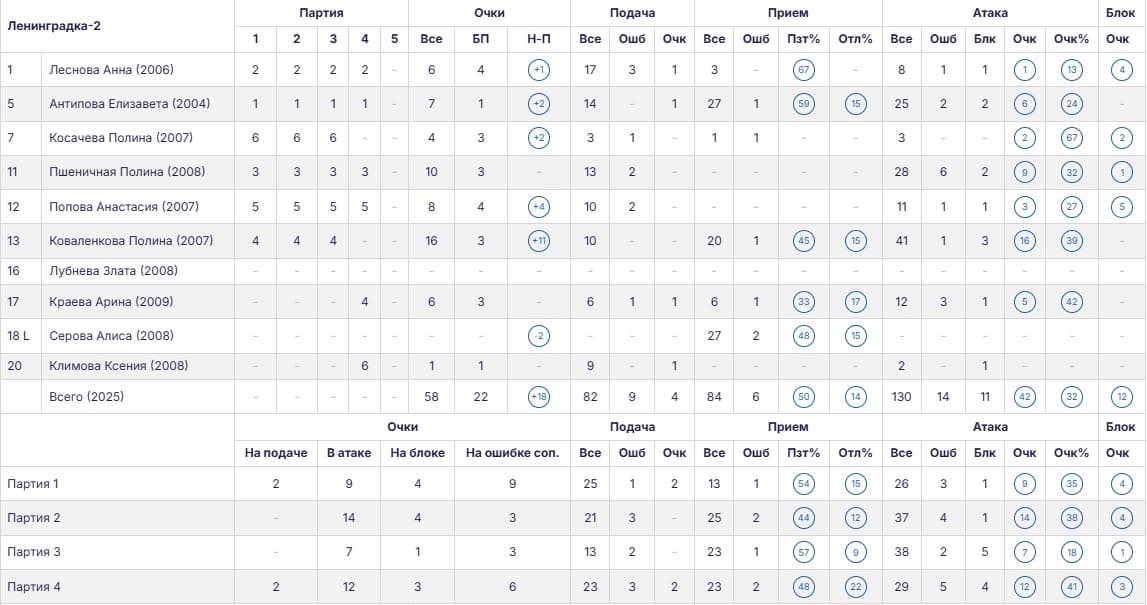
Task: Click the 'Всего (2025)' totals row label
Action: [x=86, y=397]
